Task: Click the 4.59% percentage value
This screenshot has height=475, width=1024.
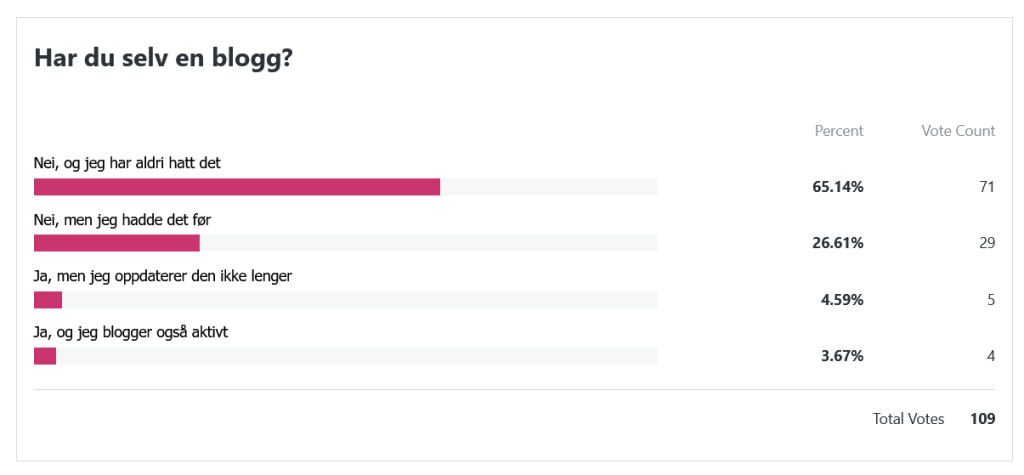Action: [x=842, y=300]
